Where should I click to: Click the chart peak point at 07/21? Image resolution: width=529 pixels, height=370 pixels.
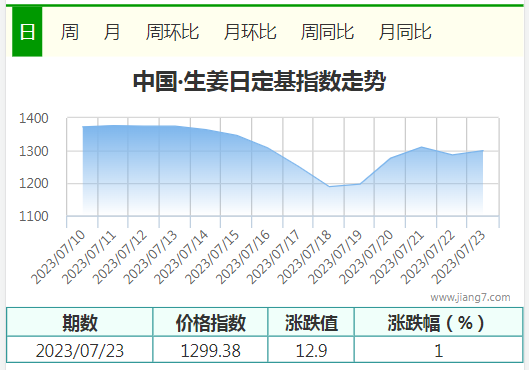tap(421, 147)
